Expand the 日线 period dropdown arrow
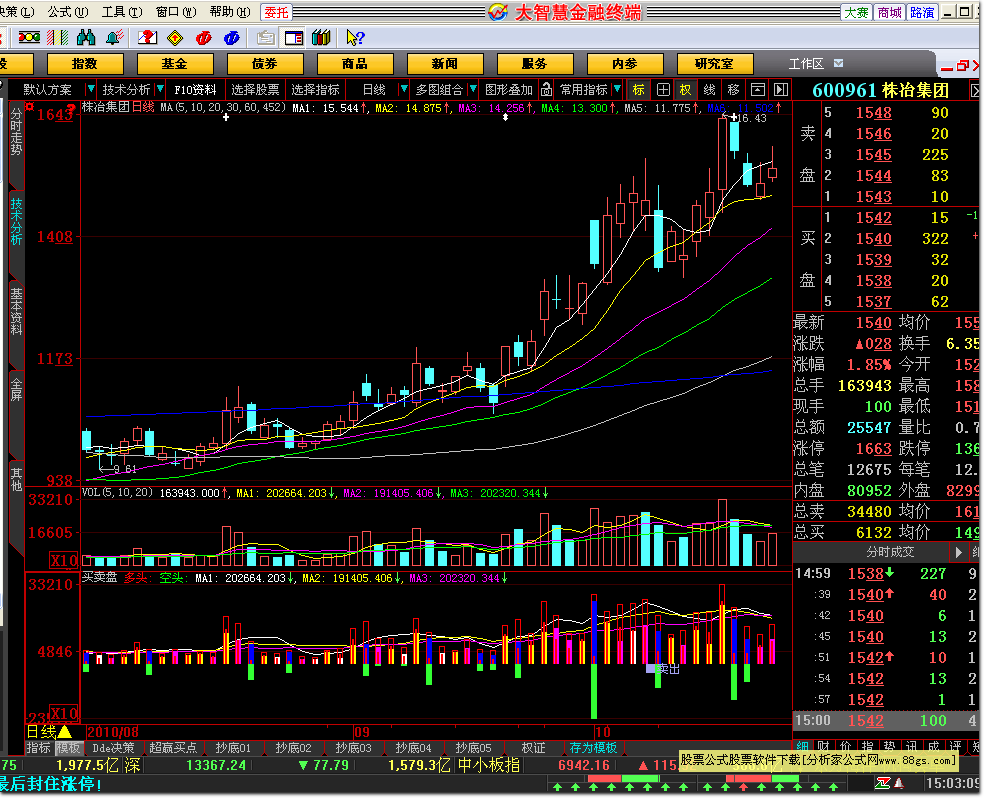985x798 pixels. (404, 90)
